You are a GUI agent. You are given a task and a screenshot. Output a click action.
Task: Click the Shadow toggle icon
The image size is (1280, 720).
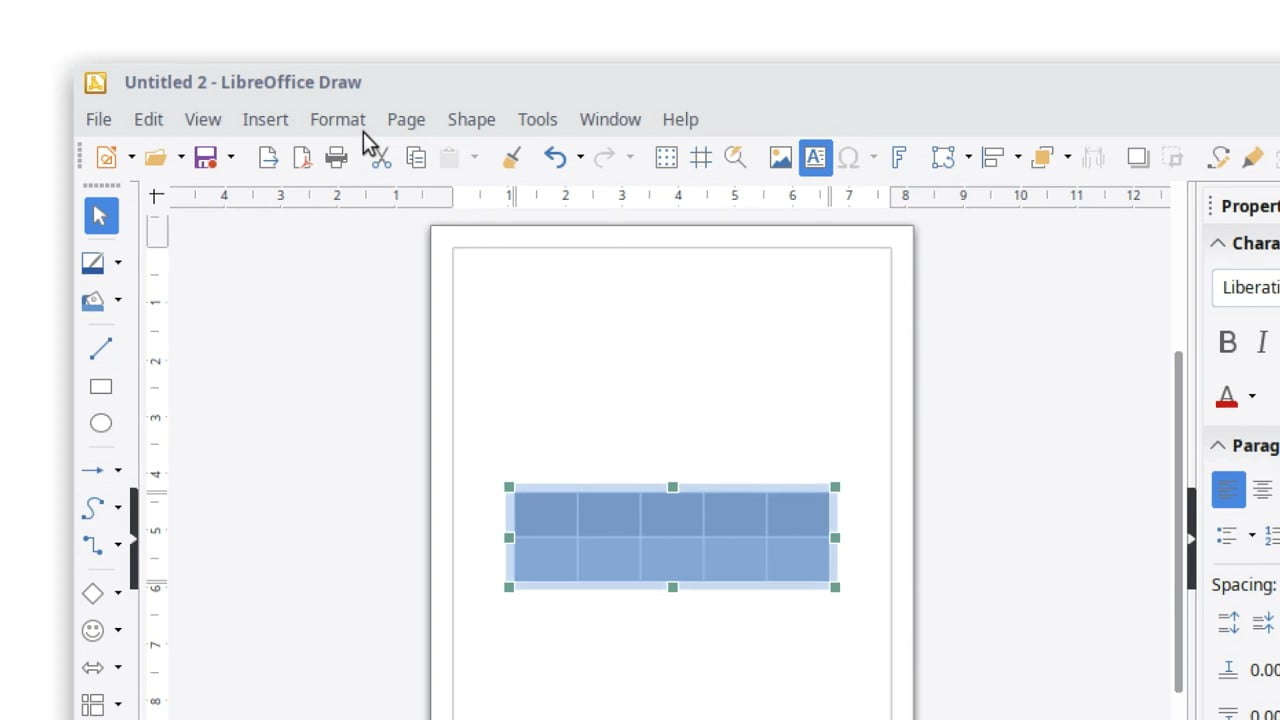(x=1137, y=157)
